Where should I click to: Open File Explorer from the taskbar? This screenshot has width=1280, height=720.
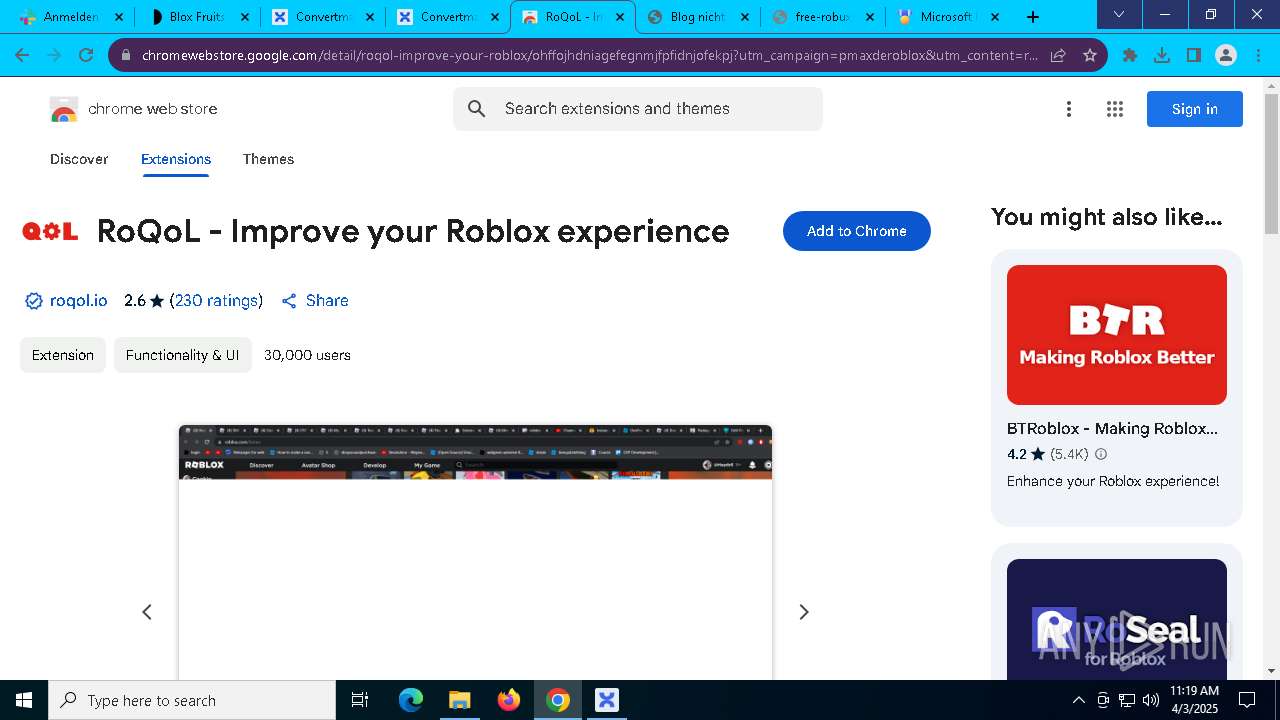click(459, 700)
